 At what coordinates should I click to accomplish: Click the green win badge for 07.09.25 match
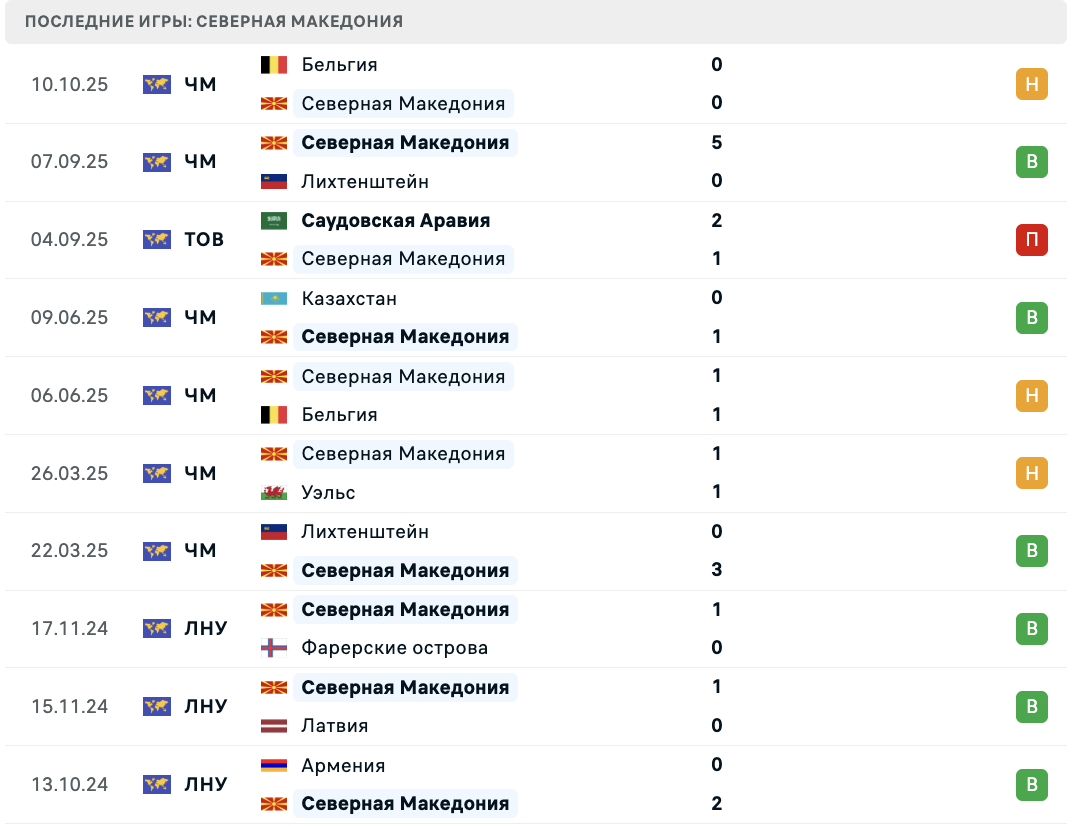coord(1032,162)
